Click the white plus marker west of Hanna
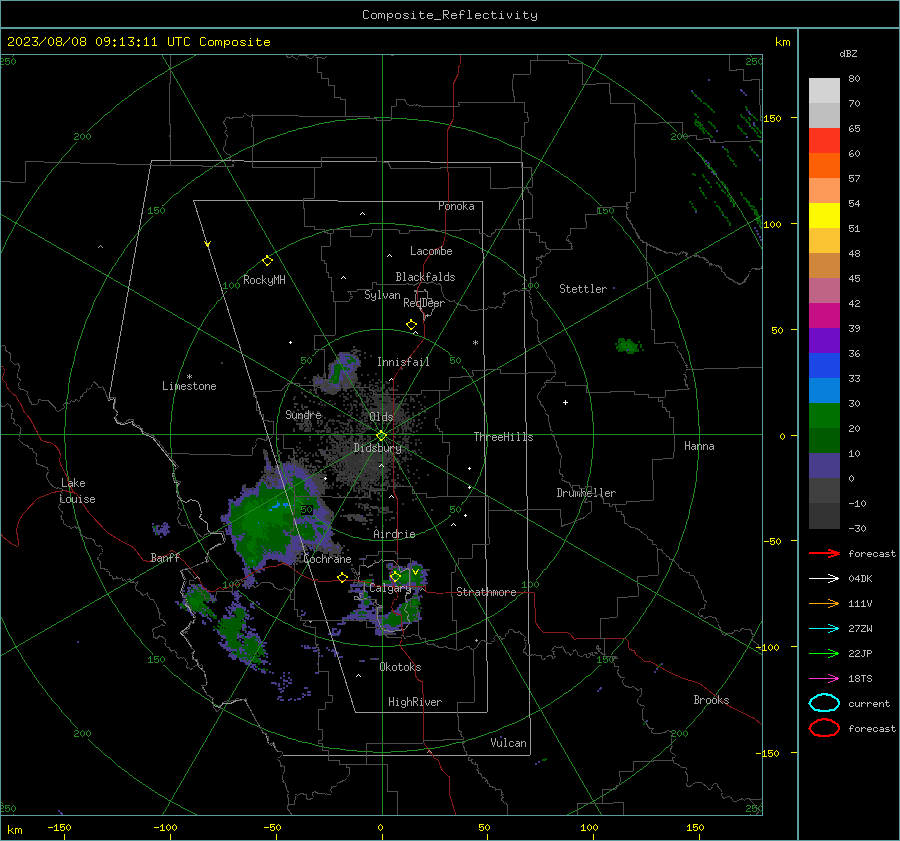 click(565, 402)
